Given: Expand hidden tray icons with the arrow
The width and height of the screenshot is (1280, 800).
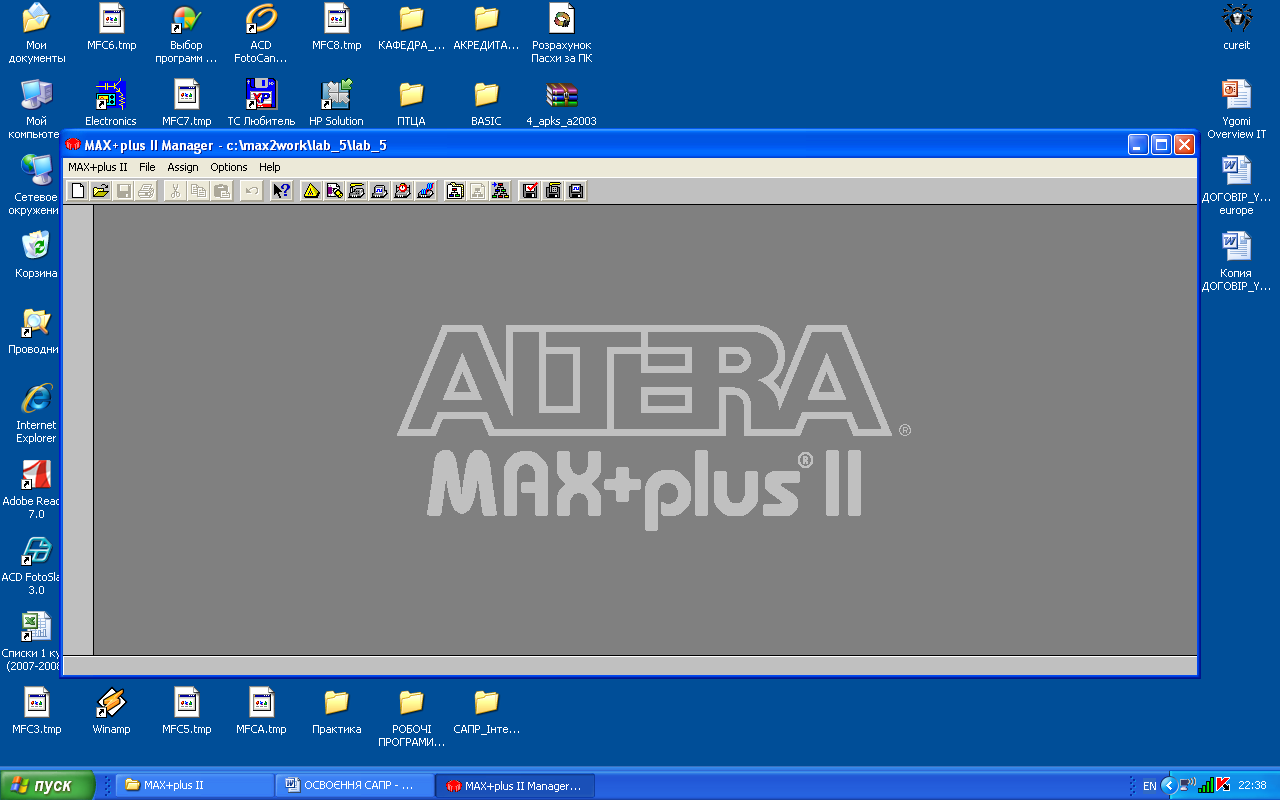Looking at the screenshot, I should pyautogui.click(x=1168, y=785).
